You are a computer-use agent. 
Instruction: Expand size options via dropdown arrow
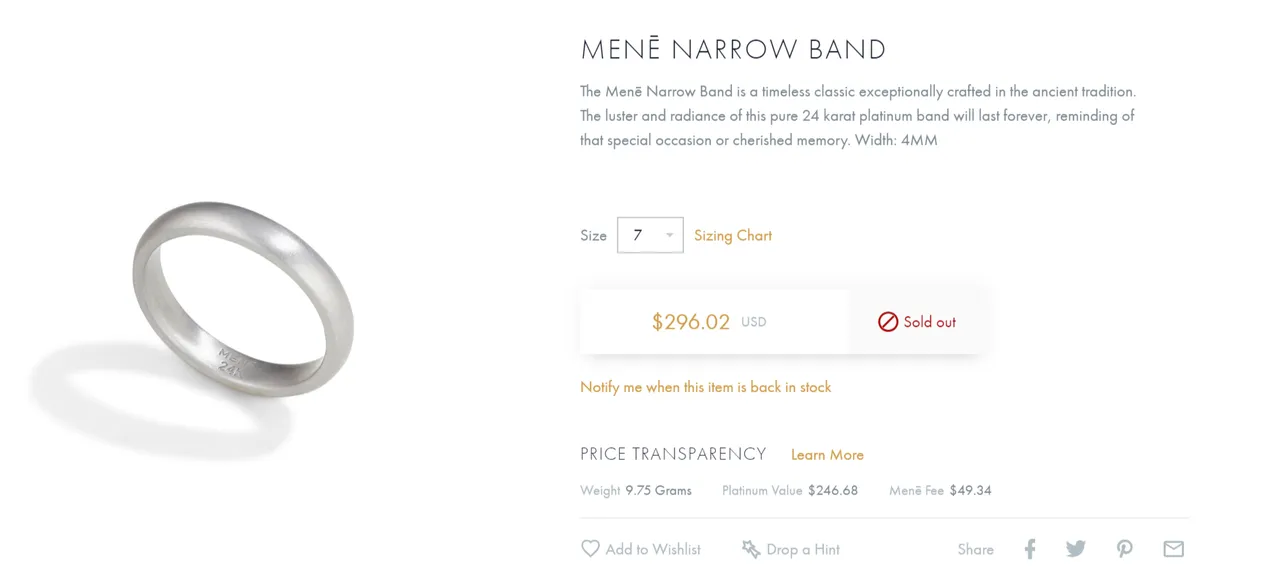[x=669, y=236]
